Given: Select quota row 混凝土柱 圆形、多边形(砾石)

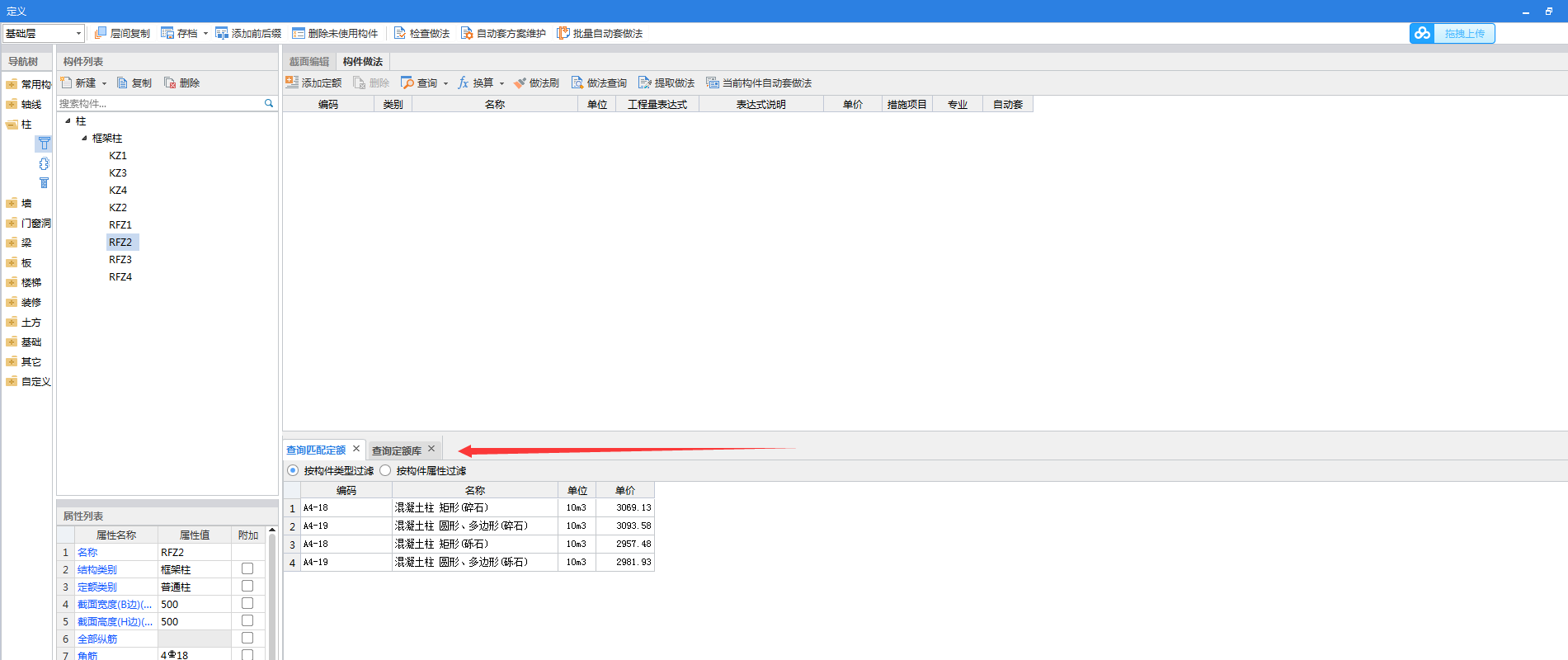Looking at the screenshot, I should (x=469, y=562).
